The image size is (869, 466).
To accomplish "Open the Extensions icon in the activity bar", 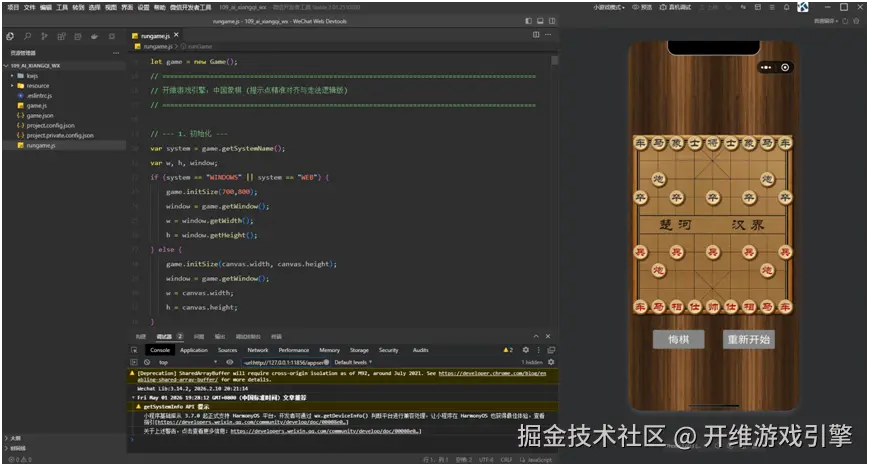I will [x=61, y=36].
